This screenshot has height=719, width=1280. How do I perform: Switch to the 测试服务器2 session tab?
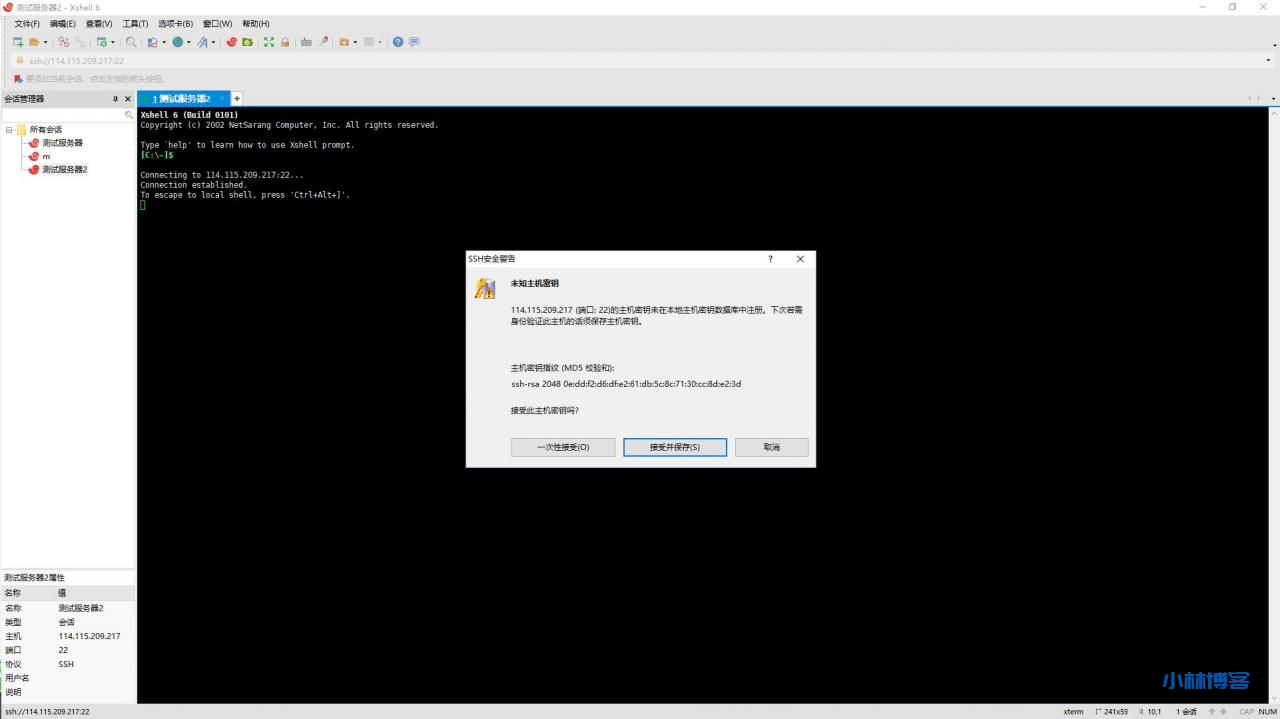coord(183,99)
